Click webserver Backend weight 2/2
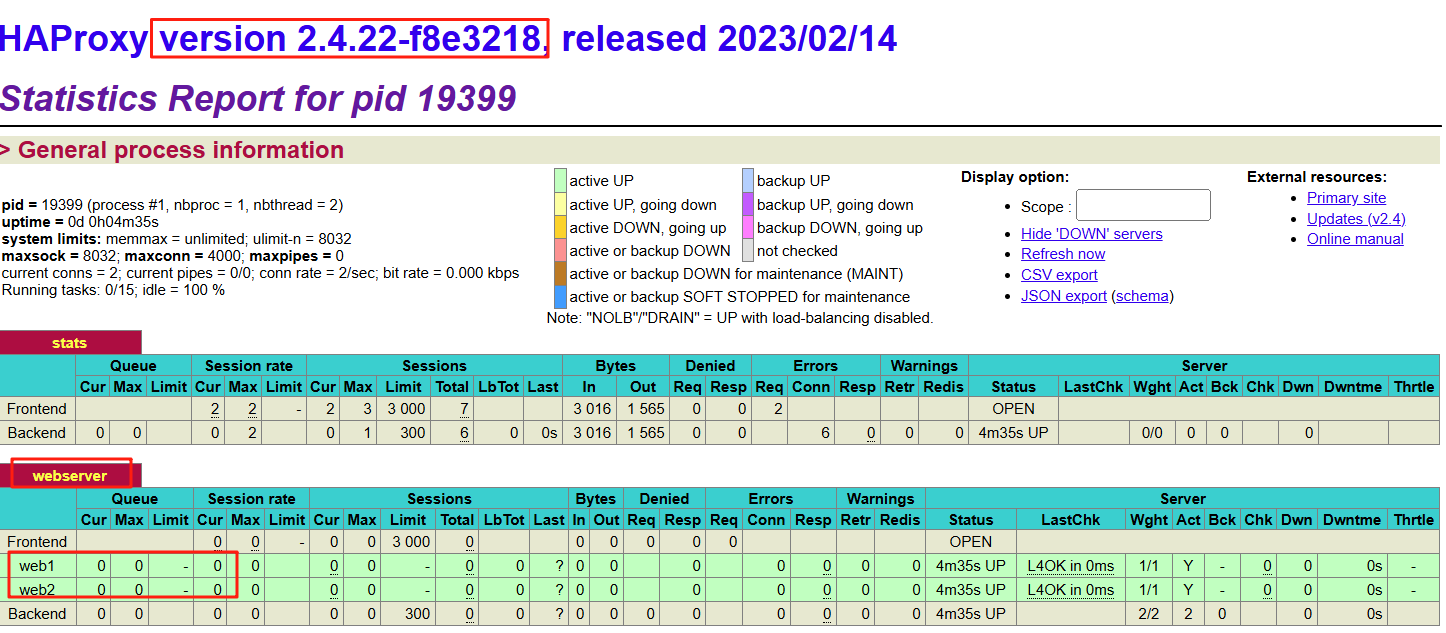The height and width of the screenshot is (633, 1446). tap(1148, 613)
